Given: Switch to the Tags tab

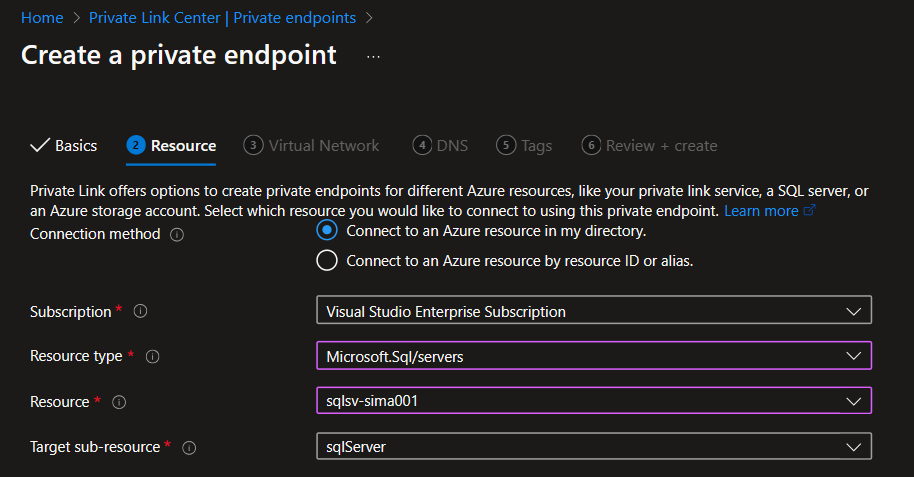Looking at the screenshot, I should 525,146.
